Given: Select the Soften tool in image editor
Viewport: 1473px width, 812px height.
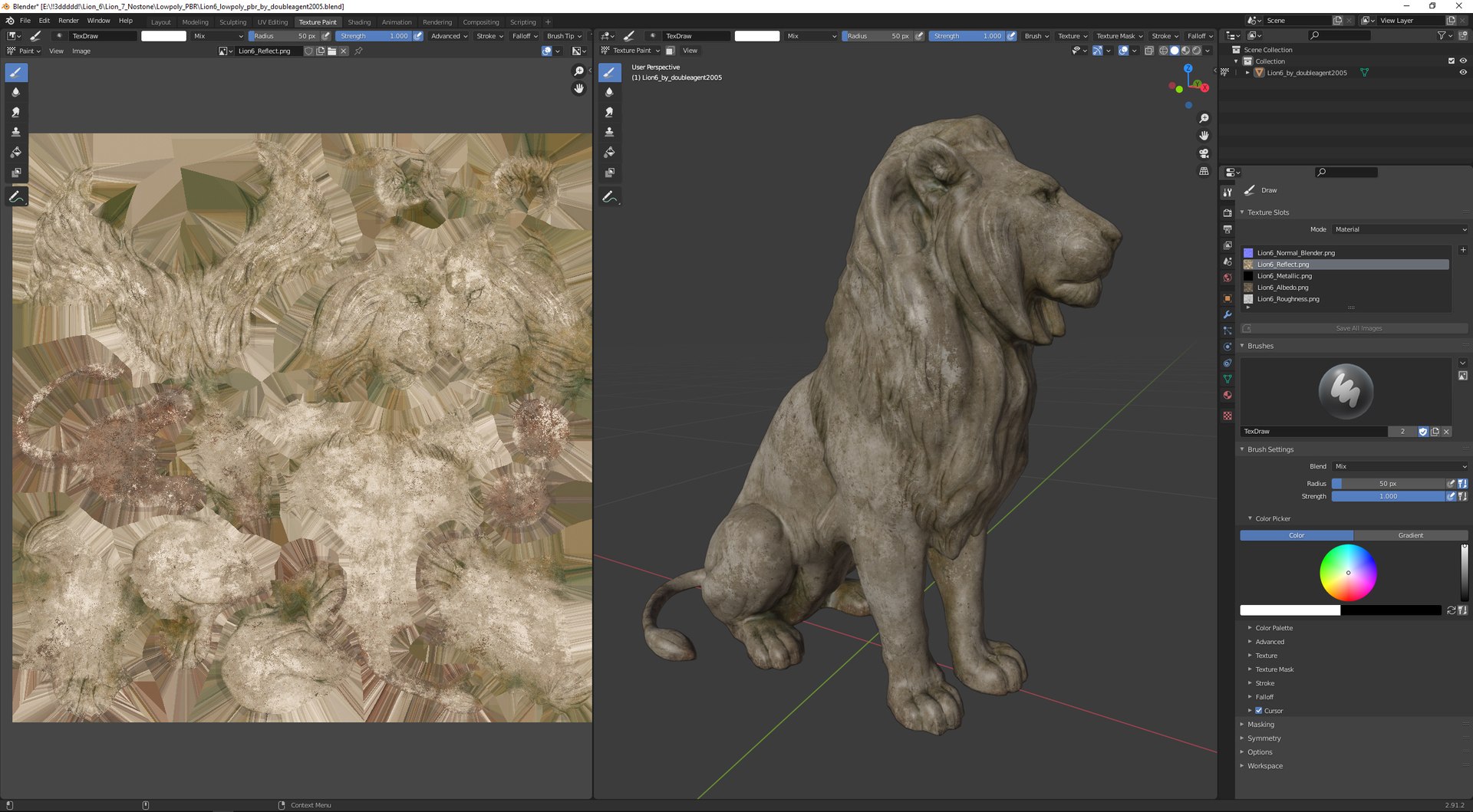Looking at the screenshot, I should click(16, 92).
